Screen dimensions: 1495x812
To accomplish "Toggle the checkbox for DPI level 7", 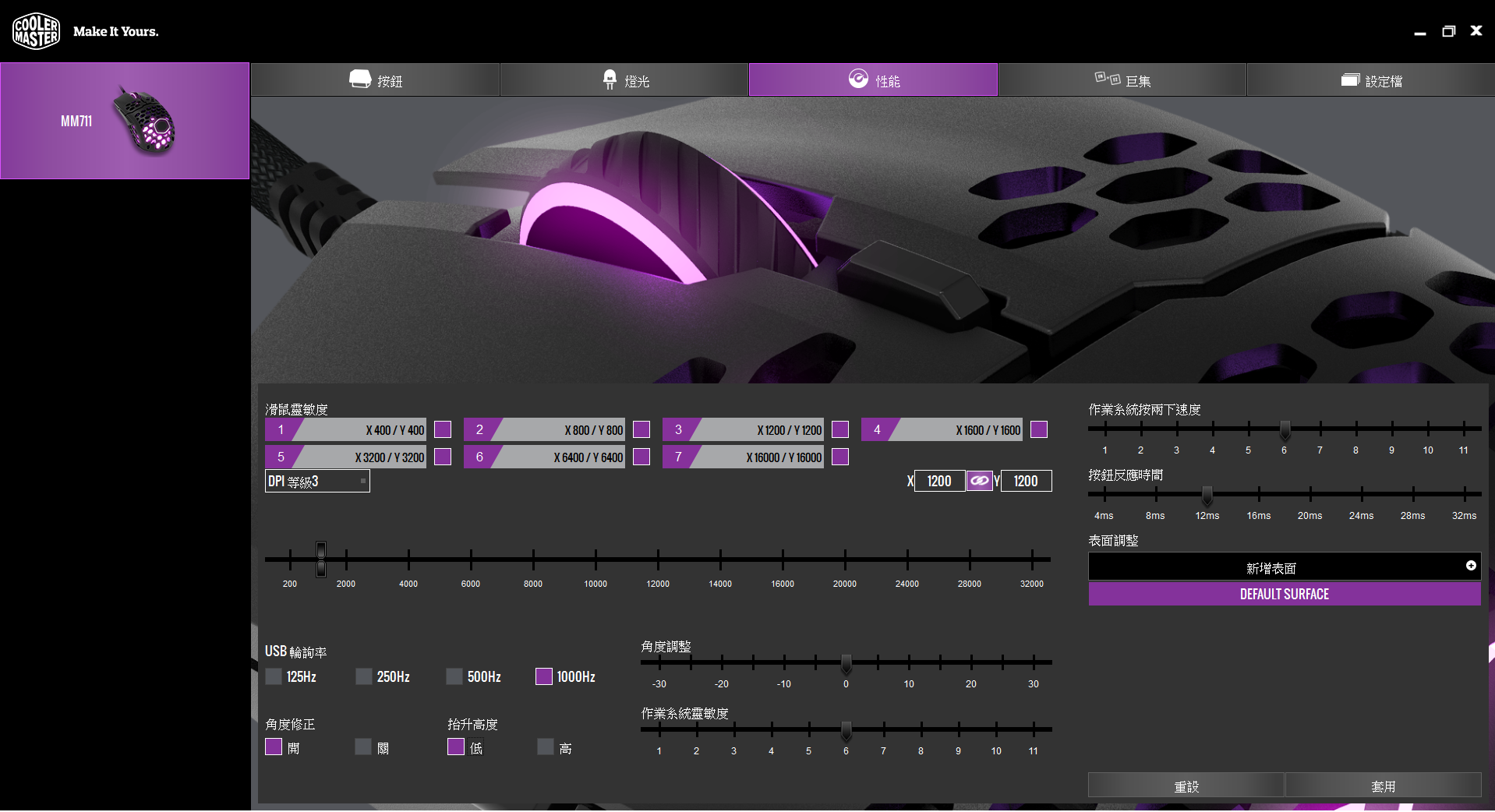I will [840, 457].
